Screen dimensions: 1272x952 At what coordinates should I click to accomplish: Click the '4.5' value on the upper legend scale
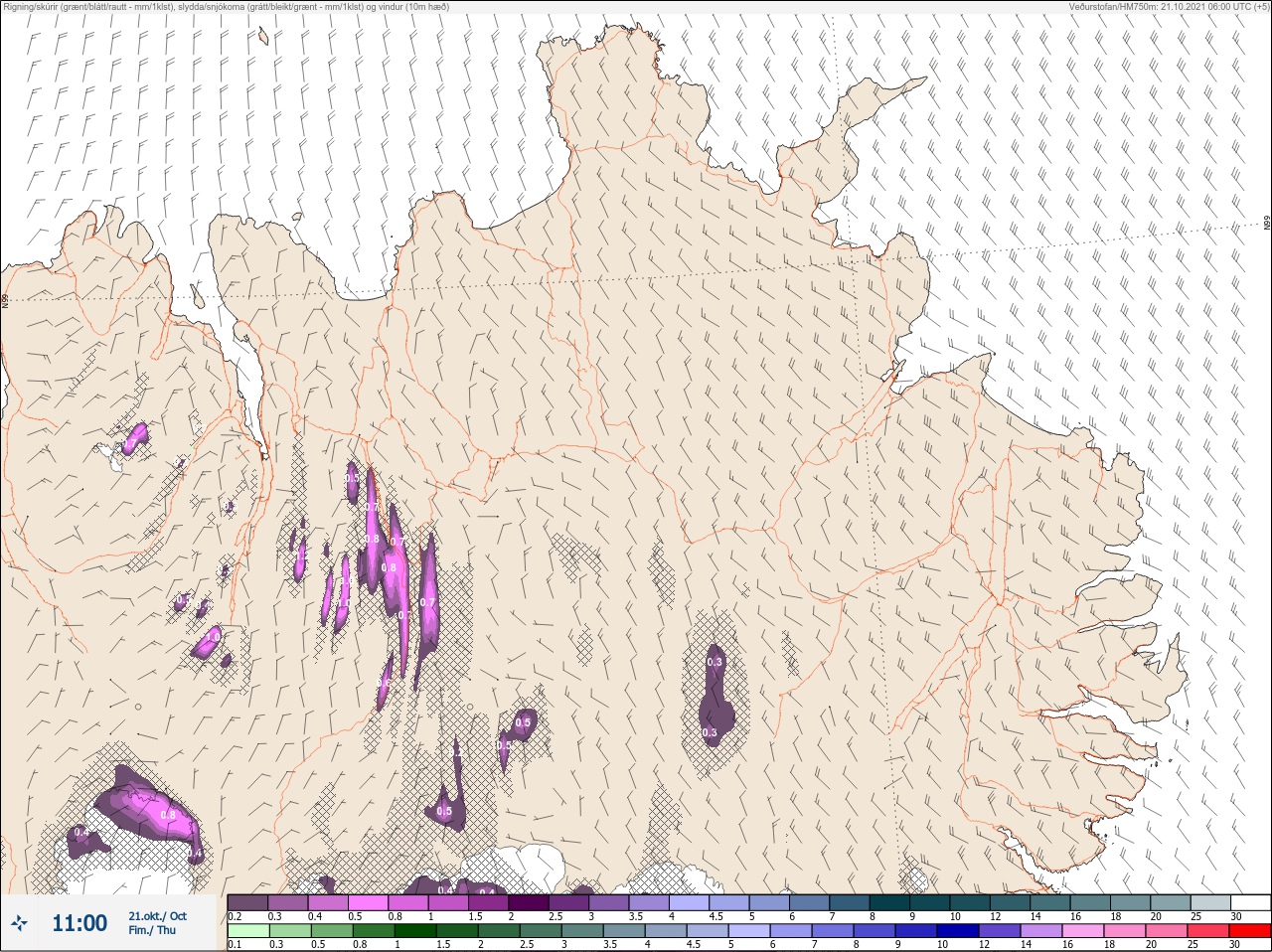(715, 916)
